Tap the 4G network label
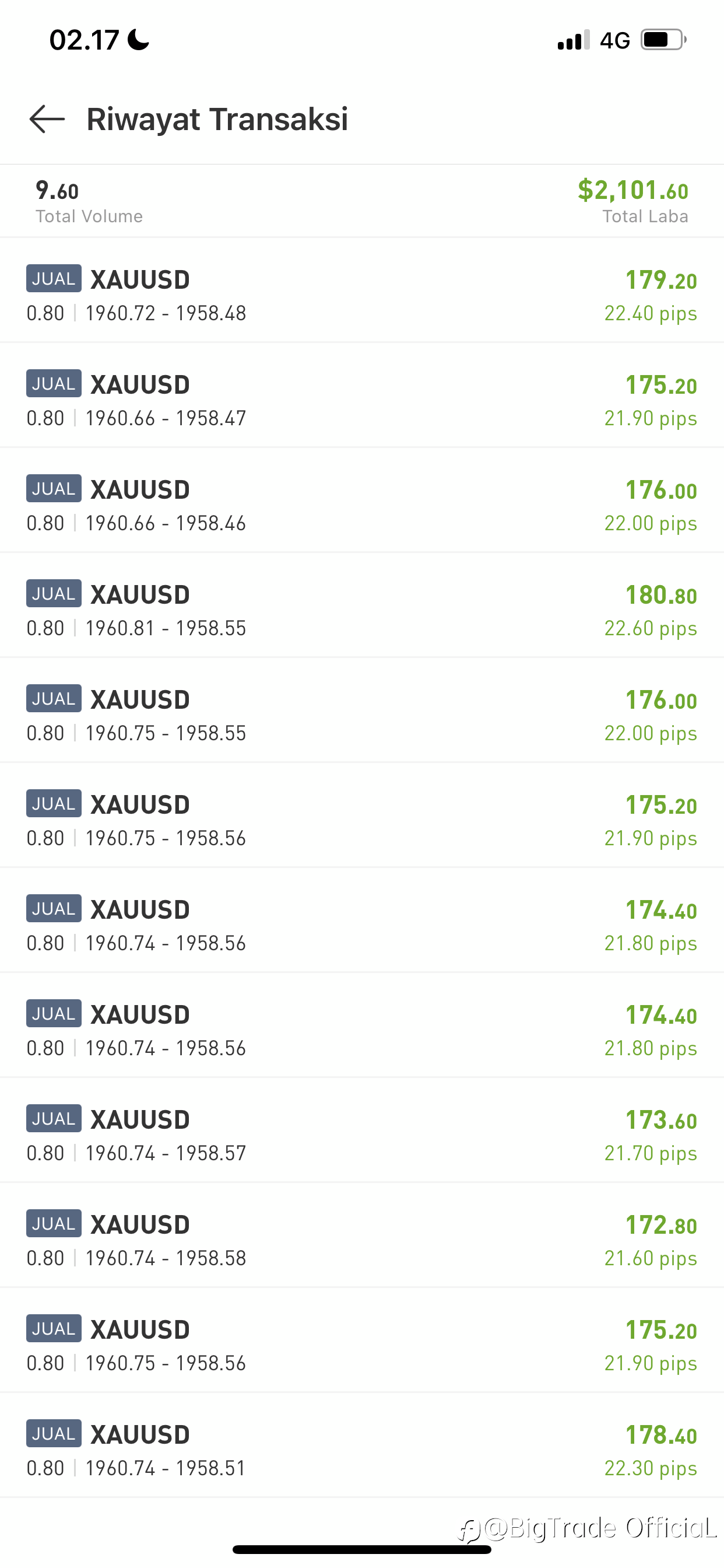The height and width of the screenshot is (1568, 724). pyautogui.click(x=614, y=40)
